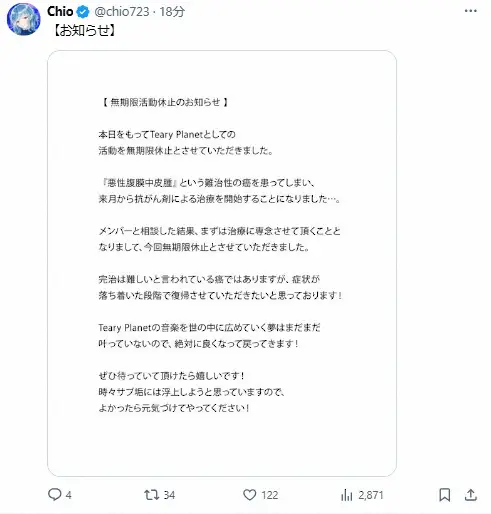Click the 無期限活動休止のお知らせ headline in the image
This screenshot has height=514, width=491.
click(x=165, y=102)
